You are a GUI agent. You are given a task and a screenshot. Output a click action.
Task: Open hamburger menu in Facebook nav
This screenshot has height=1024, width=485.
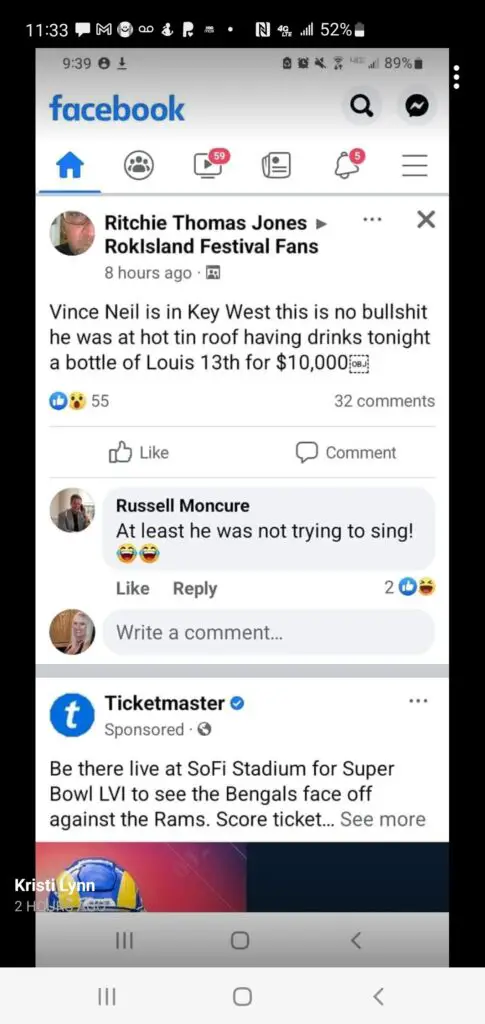[415, 166]
